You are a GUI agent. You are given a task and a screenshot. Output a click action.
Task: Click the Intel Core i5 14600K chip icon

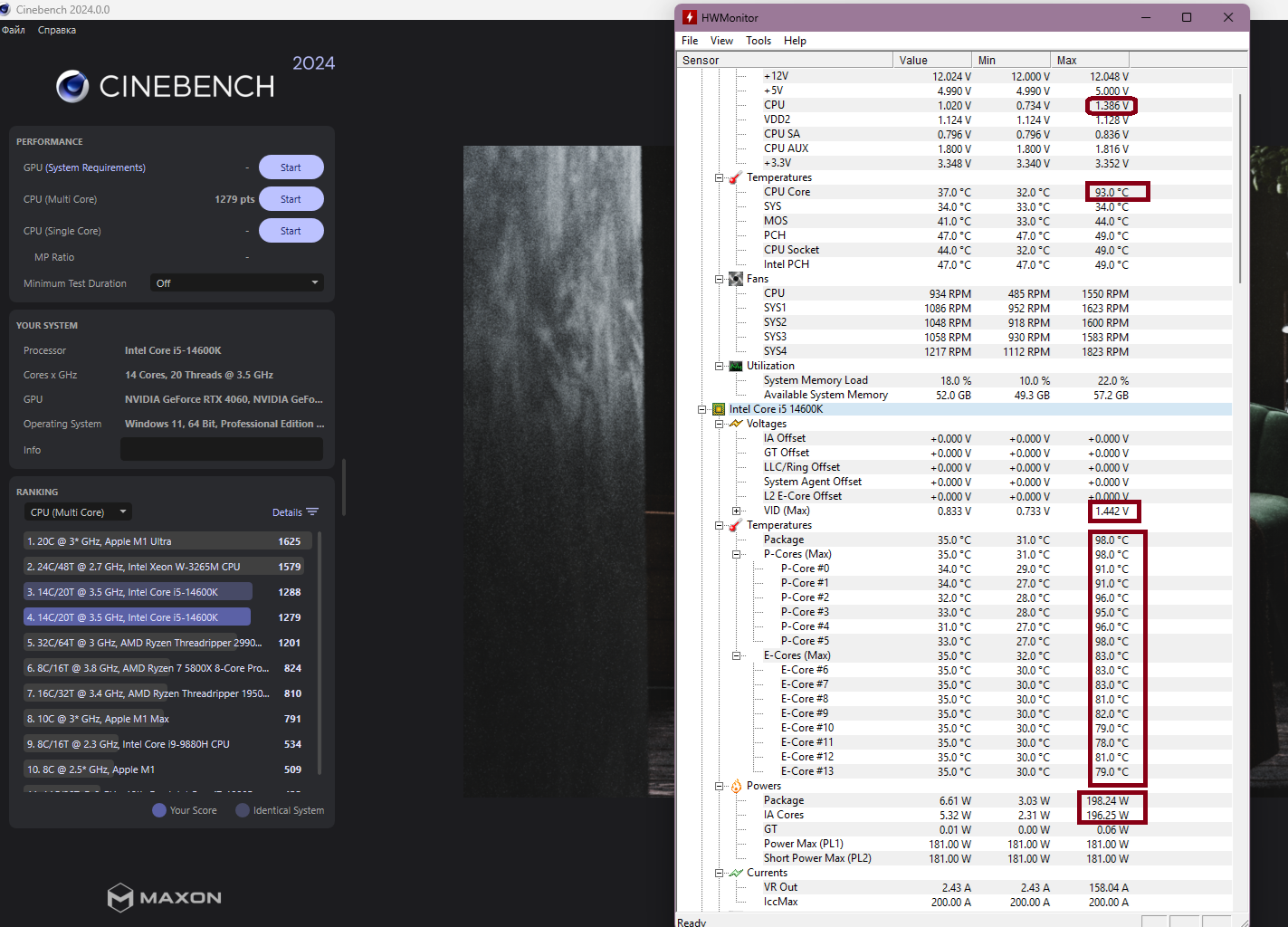(x=719, y=409)
